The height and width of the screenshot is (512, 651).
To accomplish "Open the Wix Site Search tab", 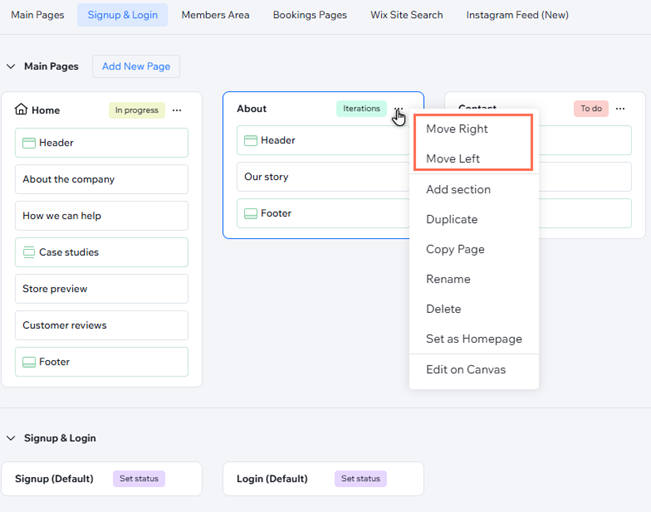I will pyautogui.click(x=406, y=15).
